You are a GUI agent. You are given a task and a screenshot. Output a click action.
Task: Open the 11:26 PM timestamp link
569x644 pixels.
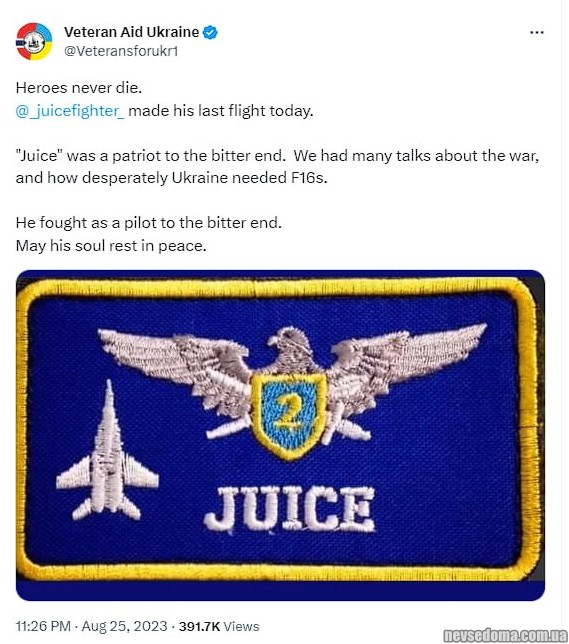[x=43, y=626]
